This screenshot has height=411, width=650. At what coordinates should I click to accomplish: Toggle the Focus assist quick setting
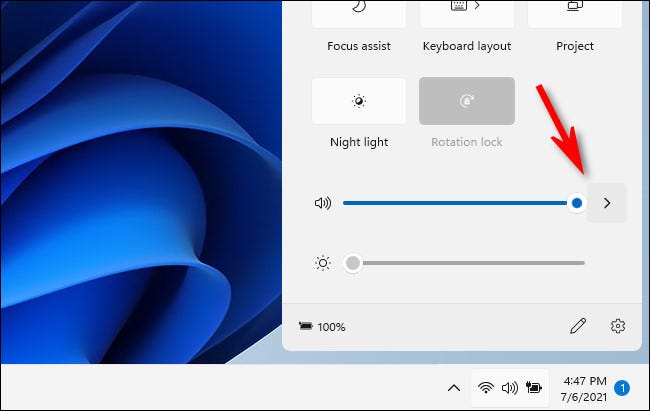click(359, 14)
